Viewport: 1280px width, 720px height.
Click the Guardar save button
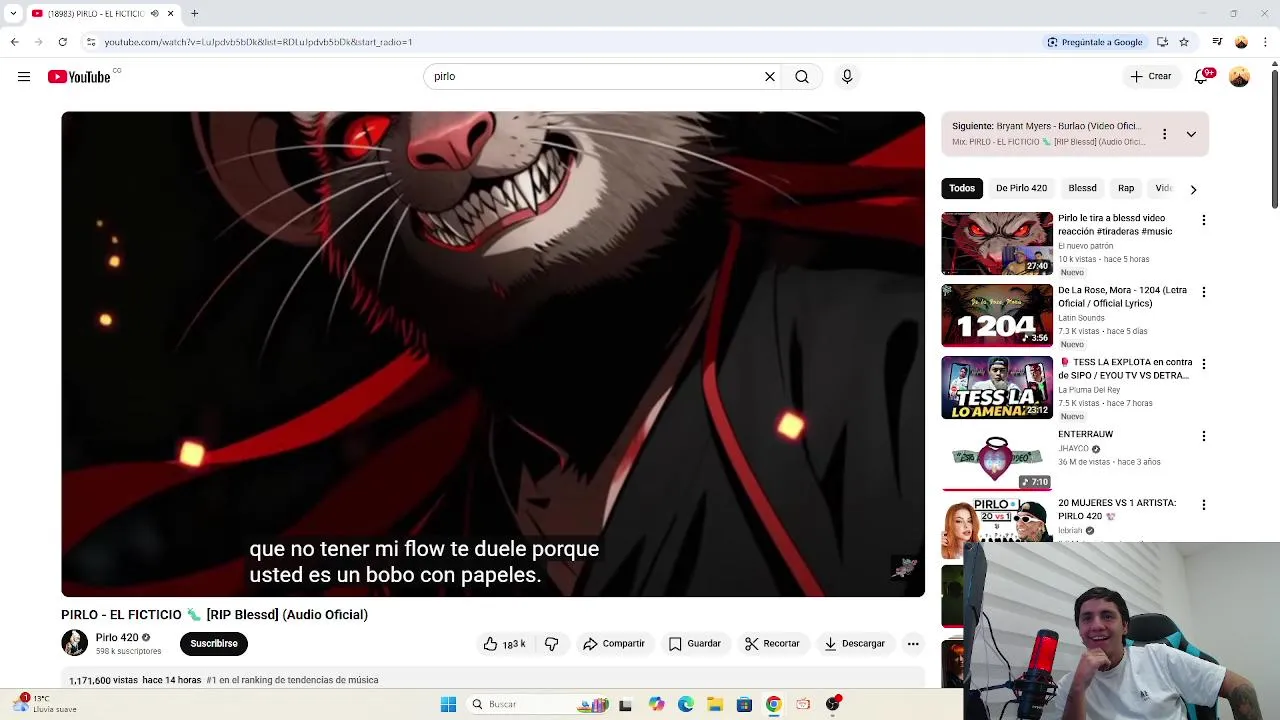694,644
